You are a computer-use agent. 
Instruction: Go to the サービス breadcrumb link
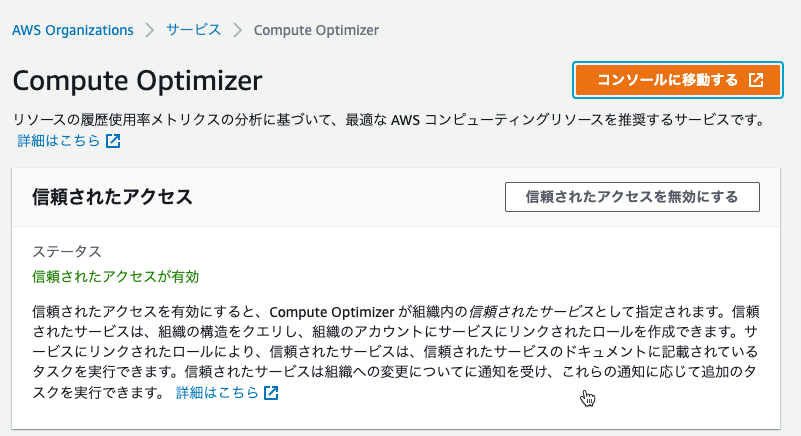tap(193, 30)
